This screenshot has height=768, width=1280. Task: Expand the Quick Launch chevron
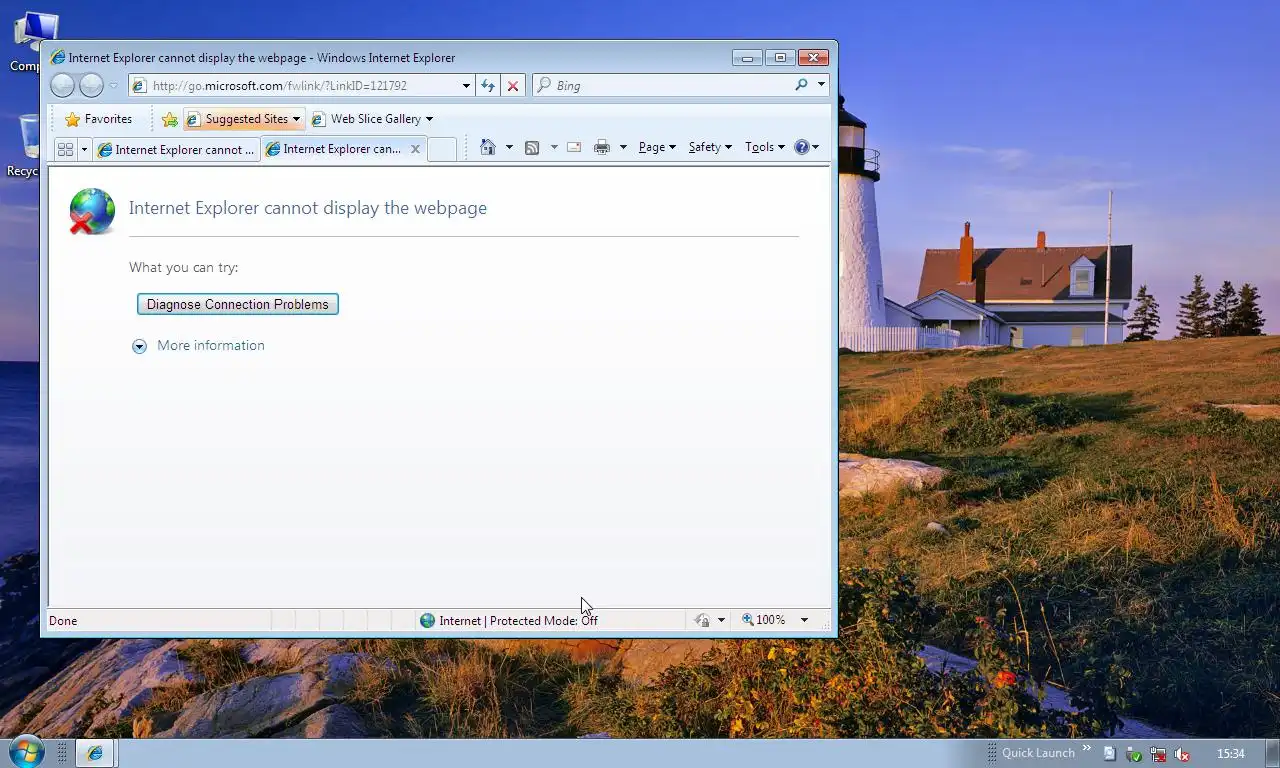coord(1087,749)
